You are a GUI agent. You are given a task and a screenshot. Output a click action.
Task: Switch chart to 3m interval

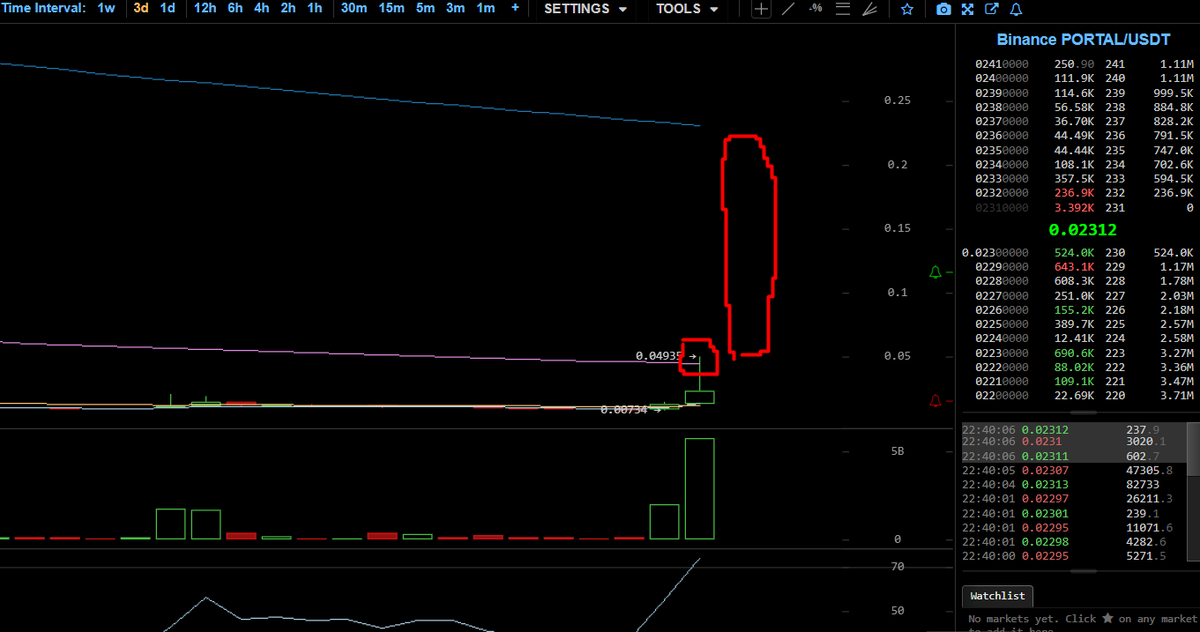point(455,8)
